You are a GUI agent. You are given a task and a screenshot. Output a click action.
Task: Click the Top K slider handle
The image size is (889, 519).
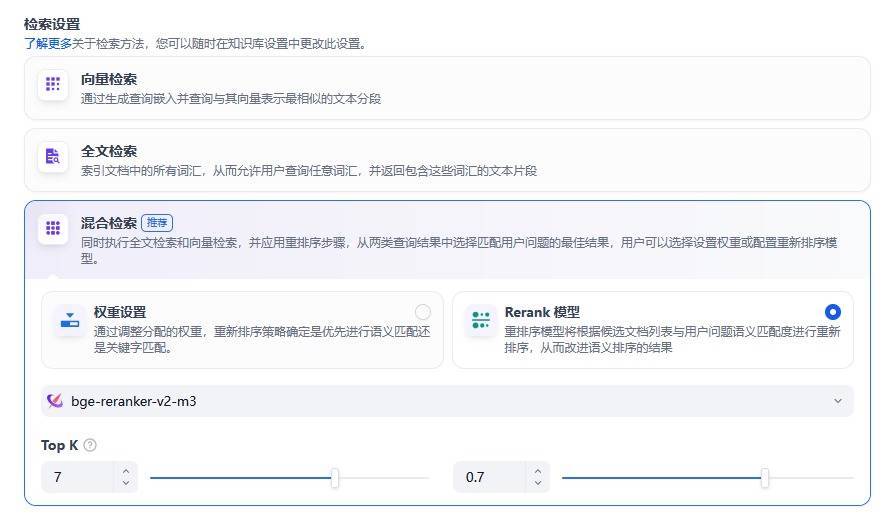pyautogui.click(x=335, y=478)
